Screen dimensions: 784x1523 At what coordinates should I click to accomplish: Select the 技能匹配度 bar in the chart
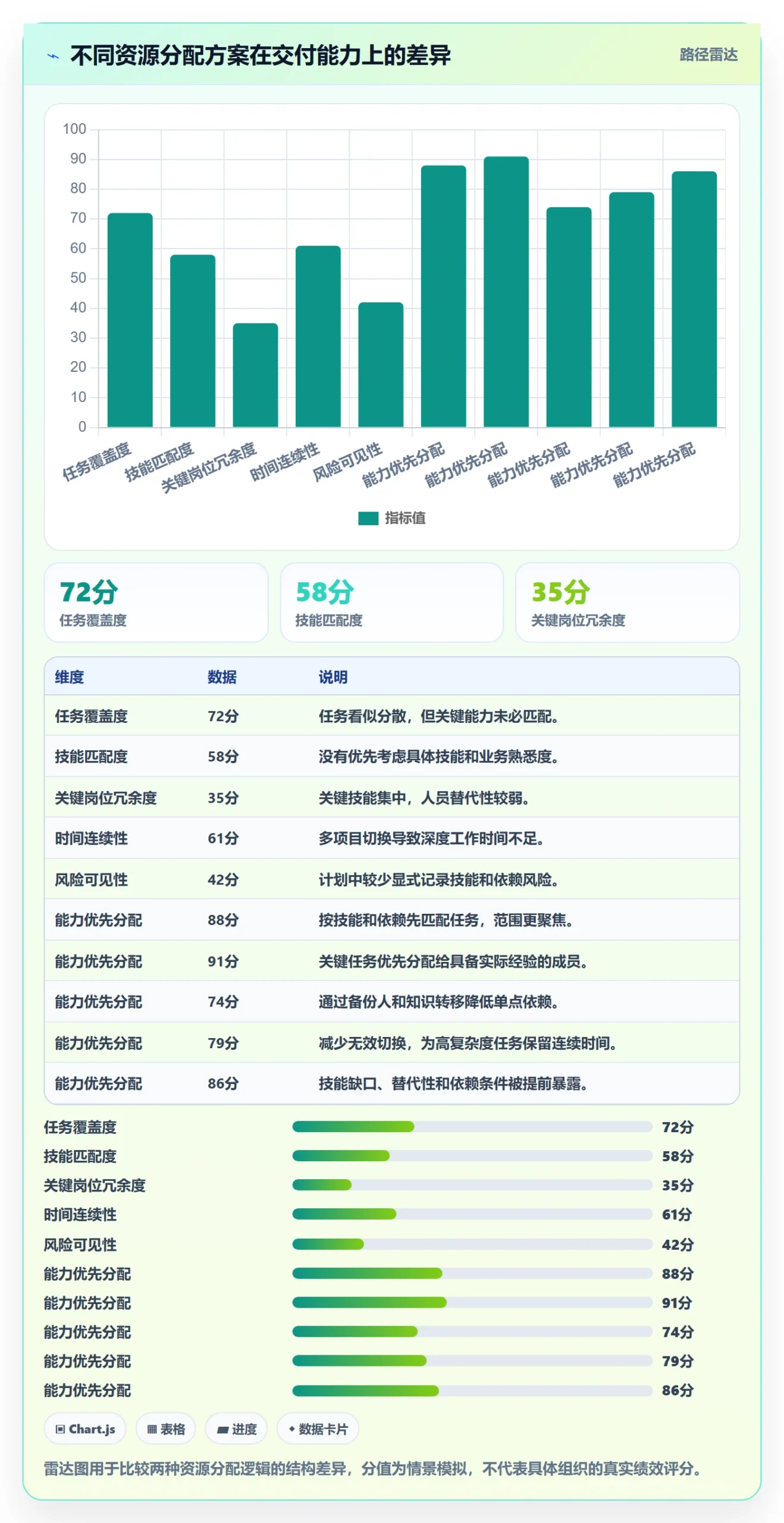(193, 341)
